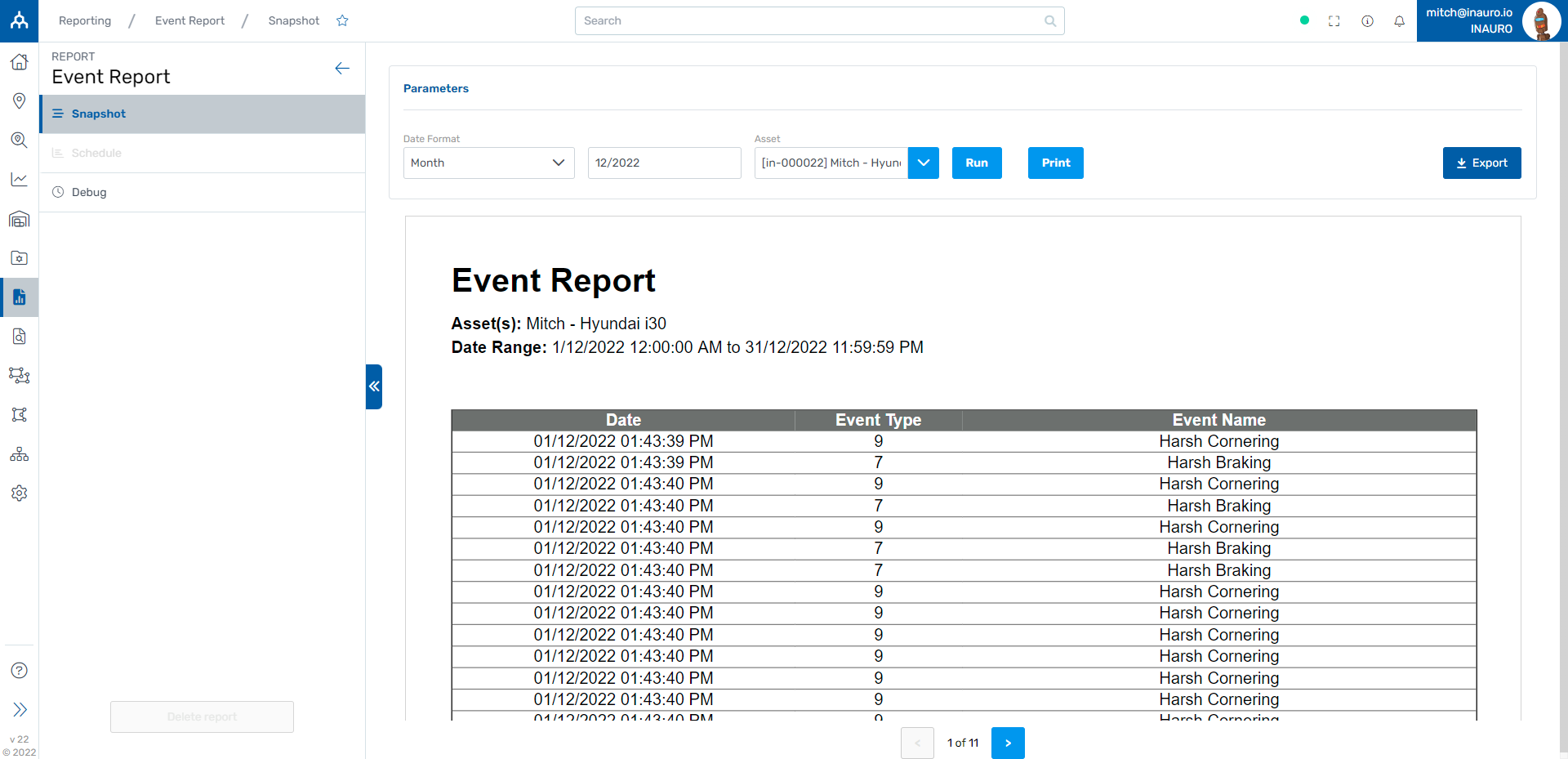
Task: Run the report
Action: (x=977, y=163)
